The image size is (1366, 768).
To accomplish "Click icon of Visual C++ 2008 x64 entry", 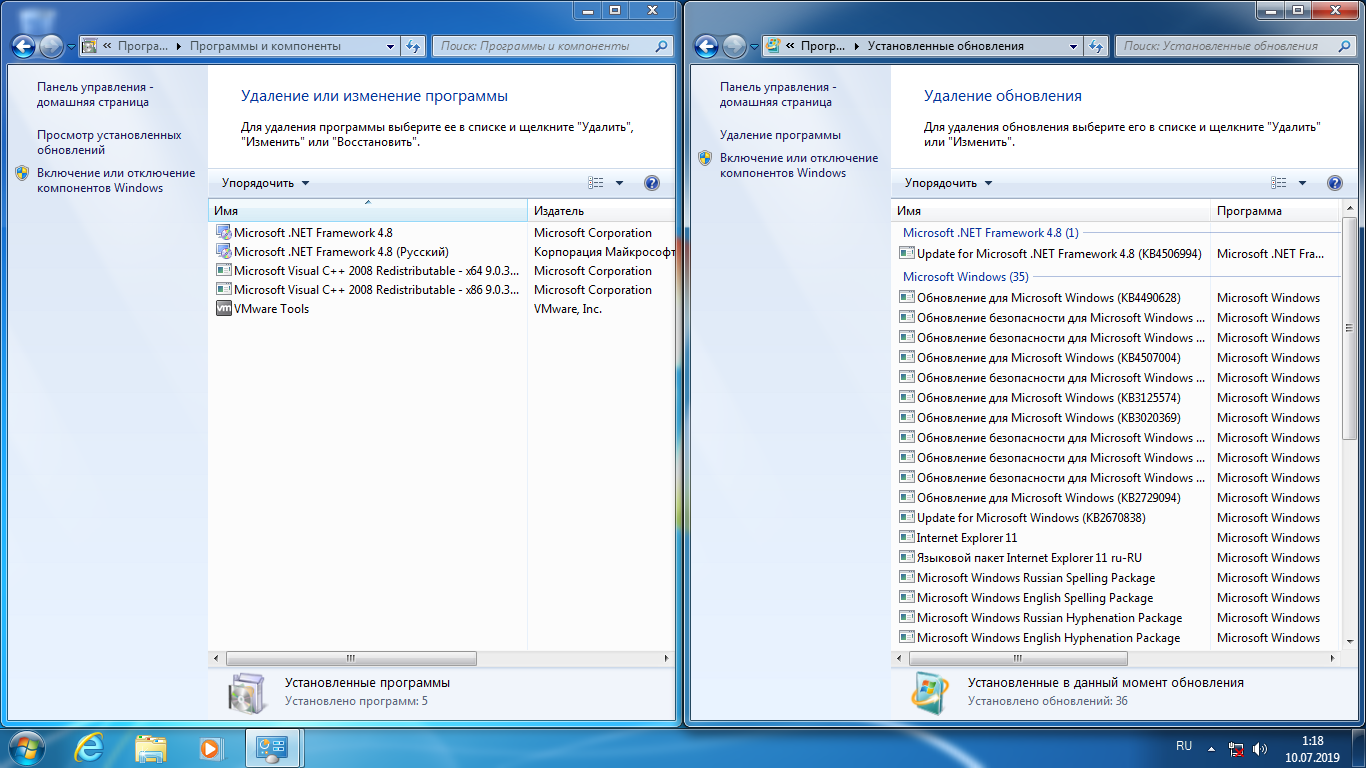I will coord(223,271).
